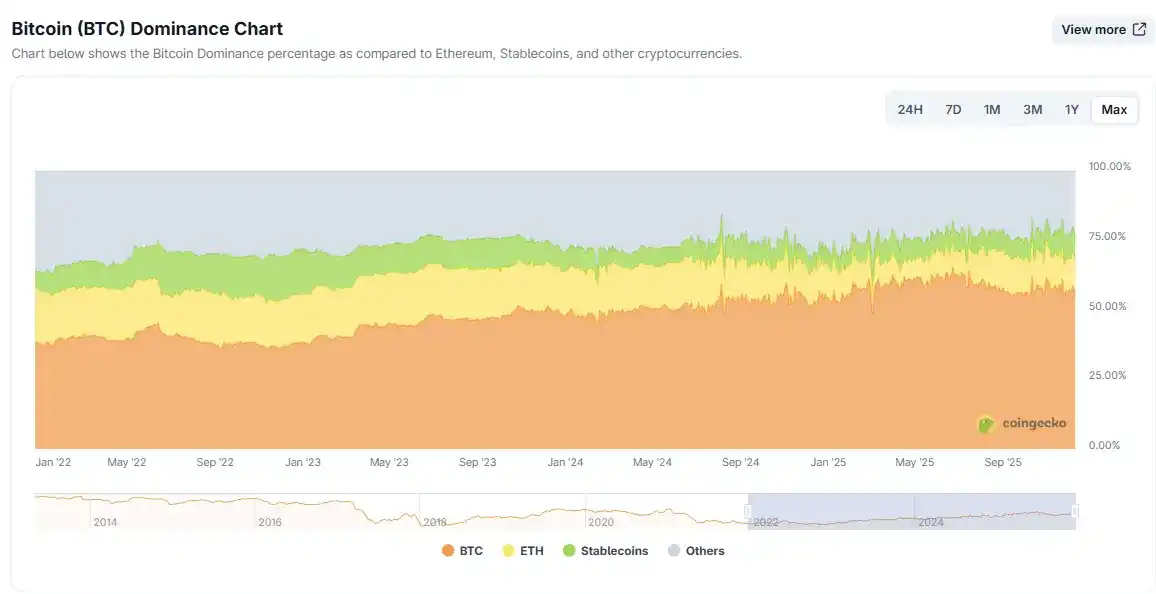Switch to the 1Y time range tab

tap(1072, 109)
